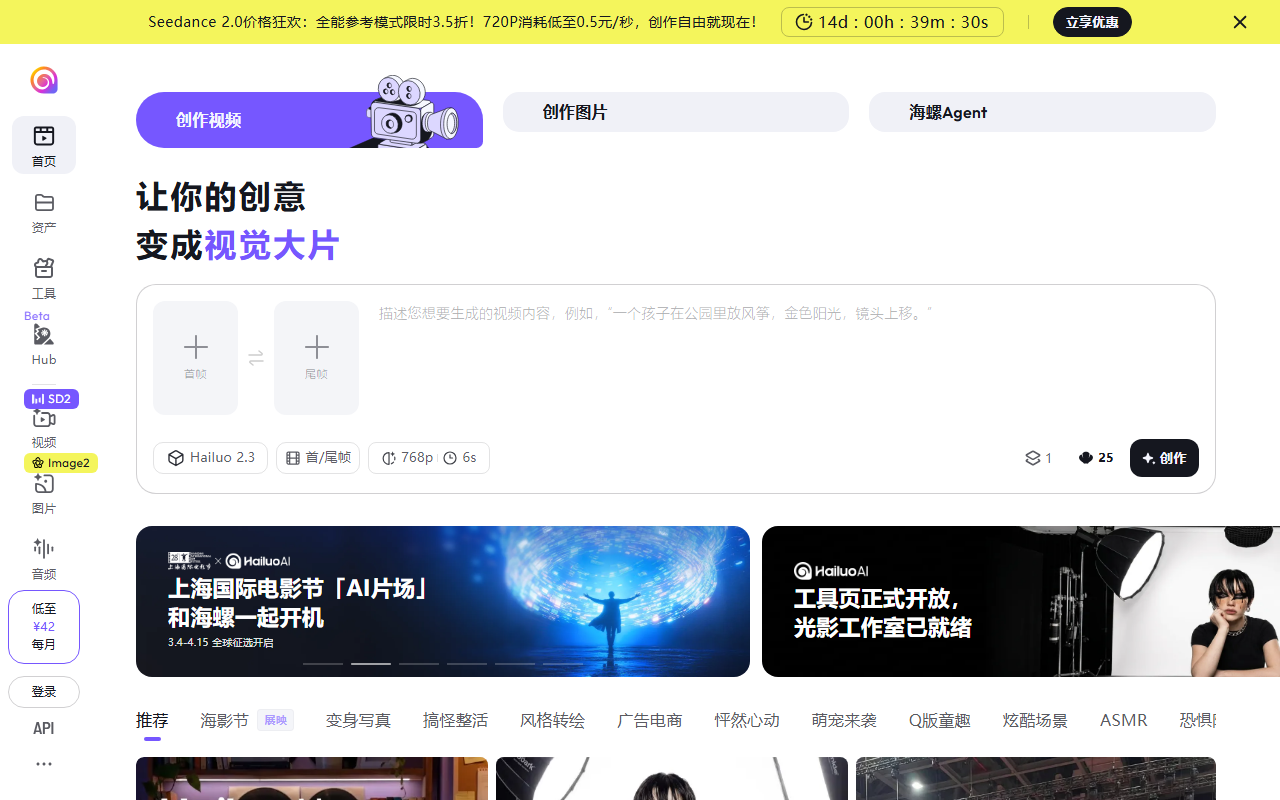Open the Hailuo 2.3 model dropdown
The width and height of the screenshot is (1280, 800).
click(x=210, y=458)
